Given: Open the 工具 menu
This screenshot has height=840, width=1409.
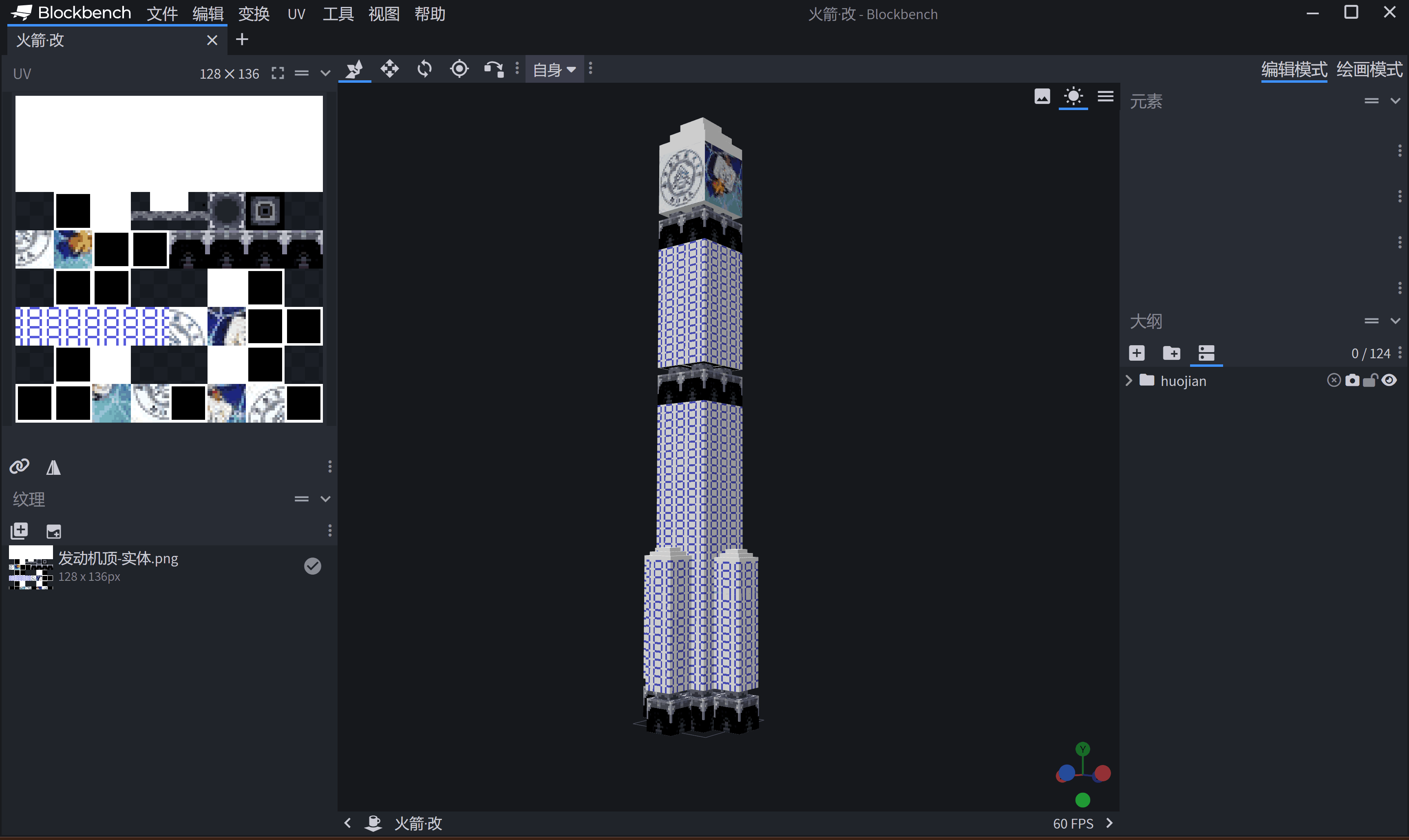Looking at the screenshot, I should pos(338,13).
